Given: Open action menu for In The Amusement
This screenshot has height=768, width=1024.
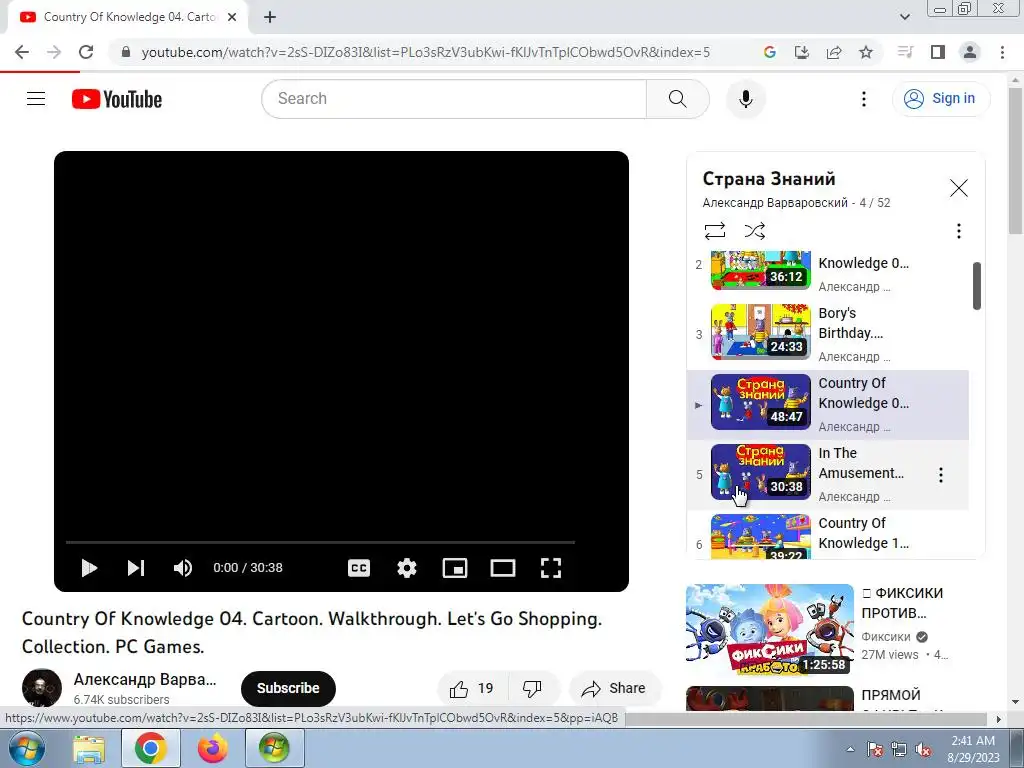Looking at the screenshot, I should pyautogui.click(x=941, y=475).
